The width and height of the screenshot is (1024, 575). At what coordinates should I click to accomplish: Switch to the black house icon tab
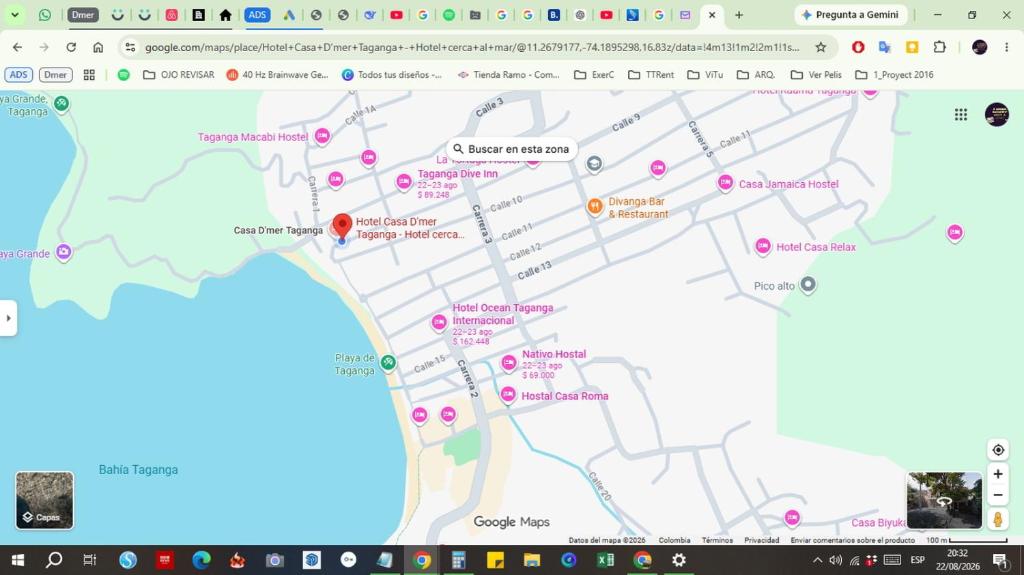225,14
